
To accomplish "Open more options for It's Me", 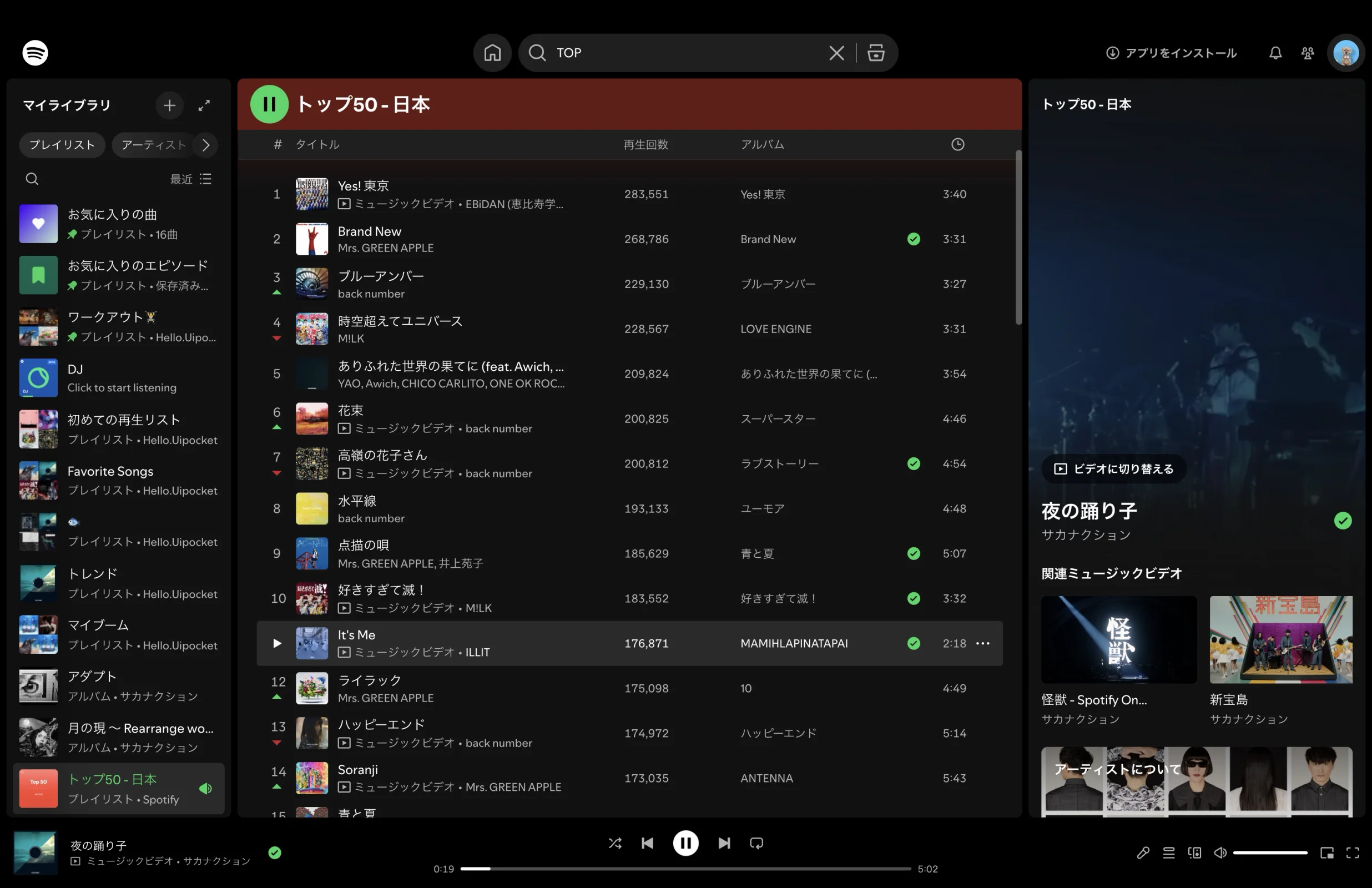I will coord(982,643).
